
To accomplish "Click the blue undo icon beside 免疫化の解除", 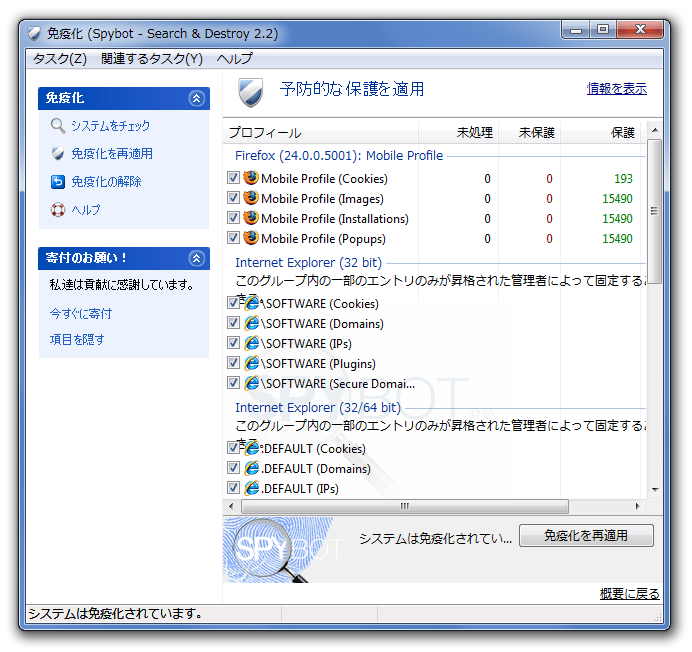I will (58, 181).
